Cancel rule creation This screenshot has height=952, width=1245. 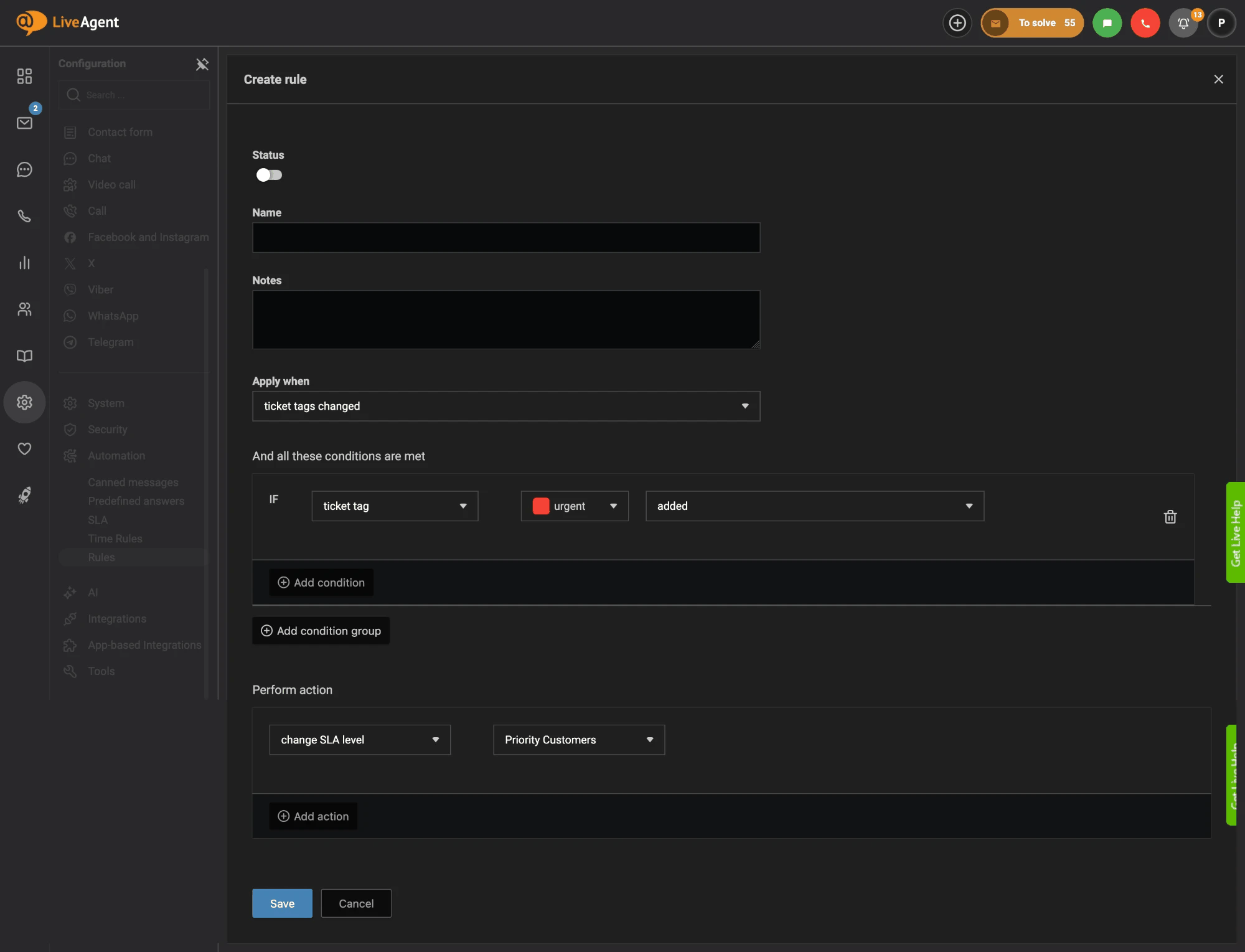click(x=356, y=903)
